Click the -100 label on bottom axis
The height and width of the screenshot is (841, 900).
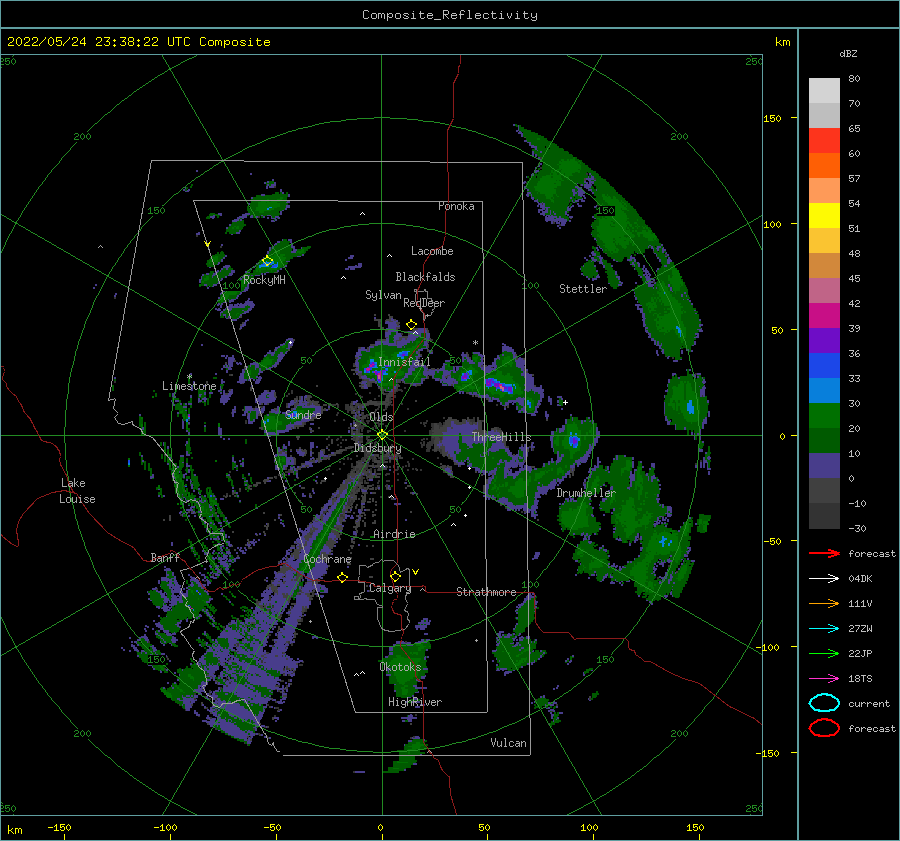click(x=165, y=828)
